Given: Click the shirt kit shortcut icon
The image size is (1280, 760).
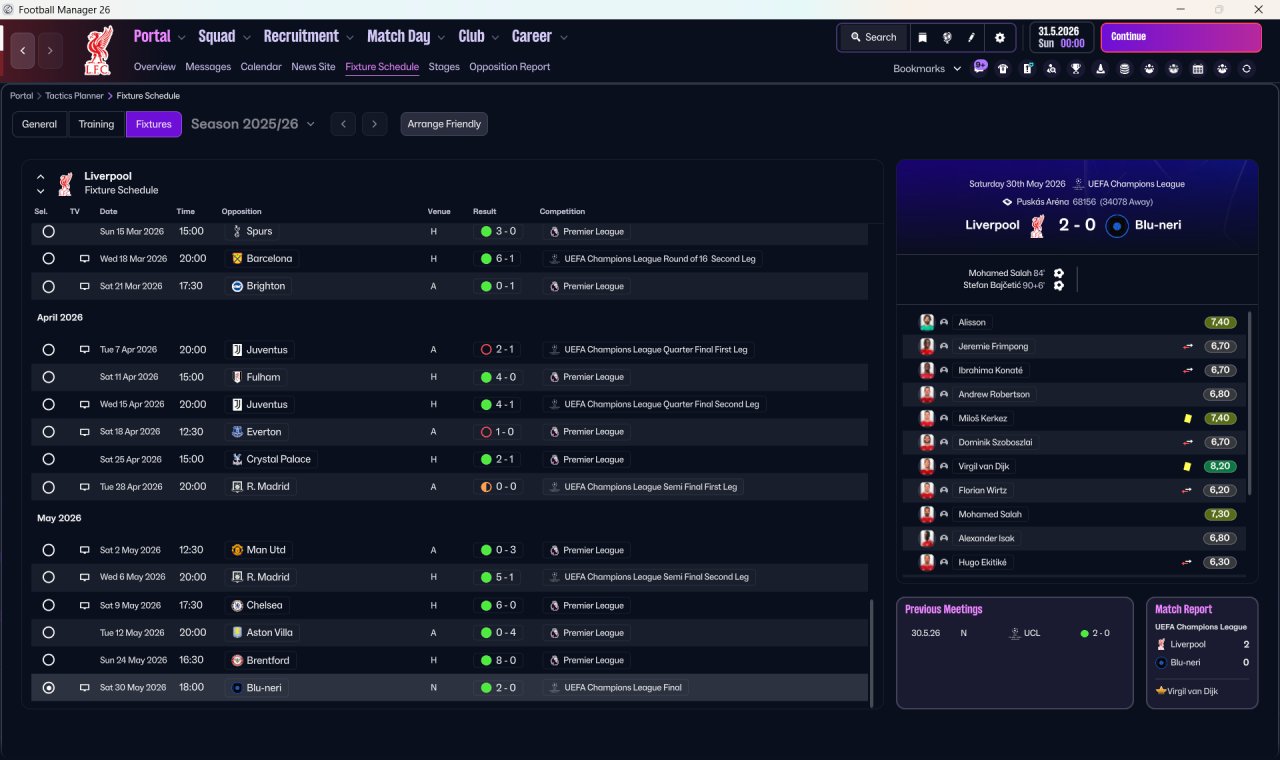Looking at the screenshot, I should point(1003,69).
